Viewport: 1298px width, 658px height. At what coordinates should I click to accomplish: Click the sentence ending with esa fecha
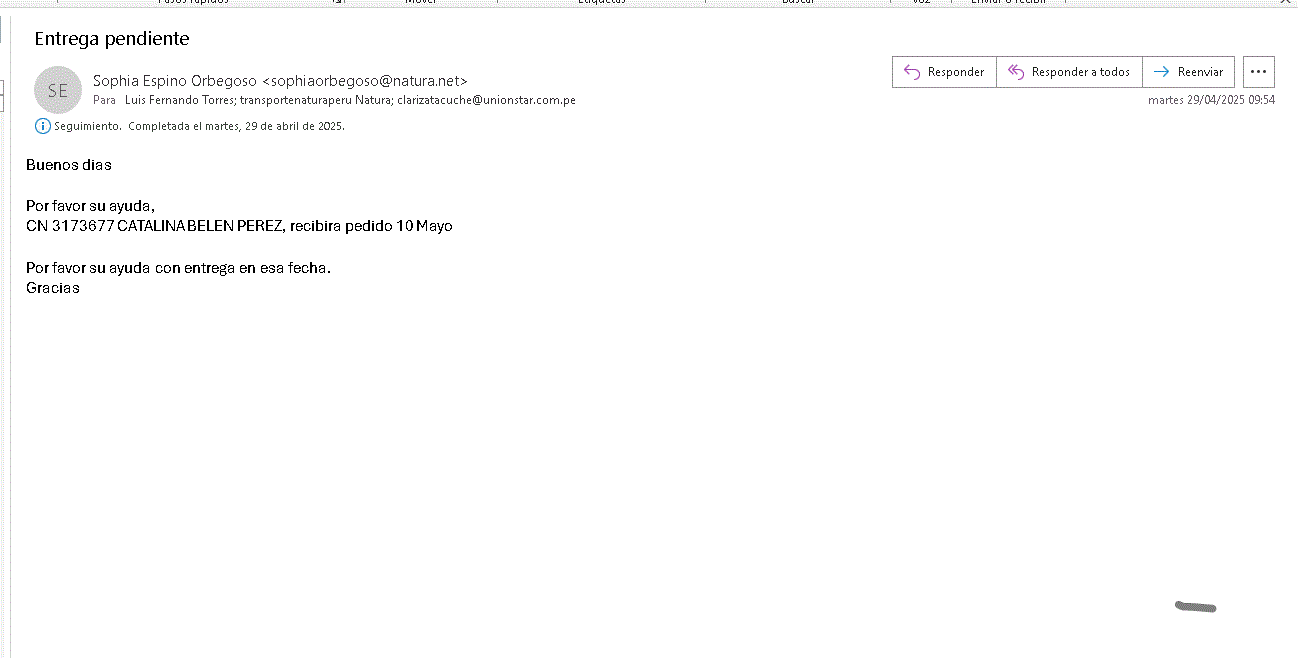point(178,268)
